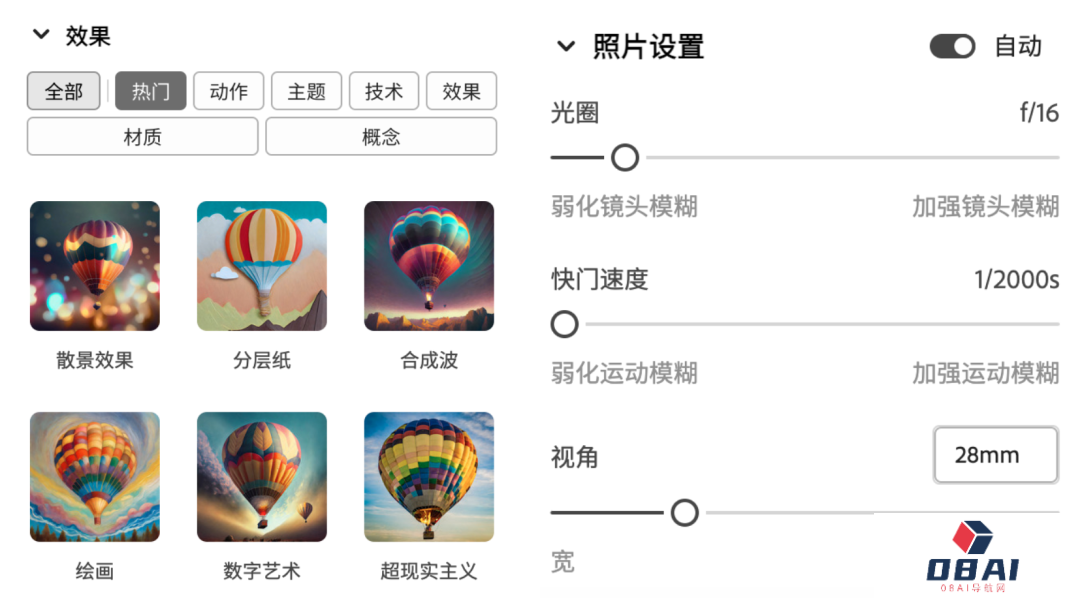Viewport: 1080px width, 603px height.
Task: Pick the 绘画 style thumbnail
Action: pyautogui.click(x=95, y=477)
